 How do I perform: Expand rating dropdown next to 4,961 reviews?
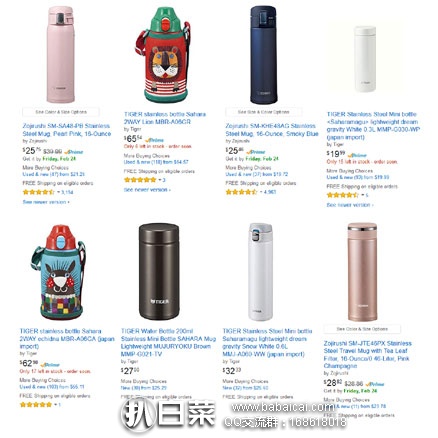click(261, 192)
